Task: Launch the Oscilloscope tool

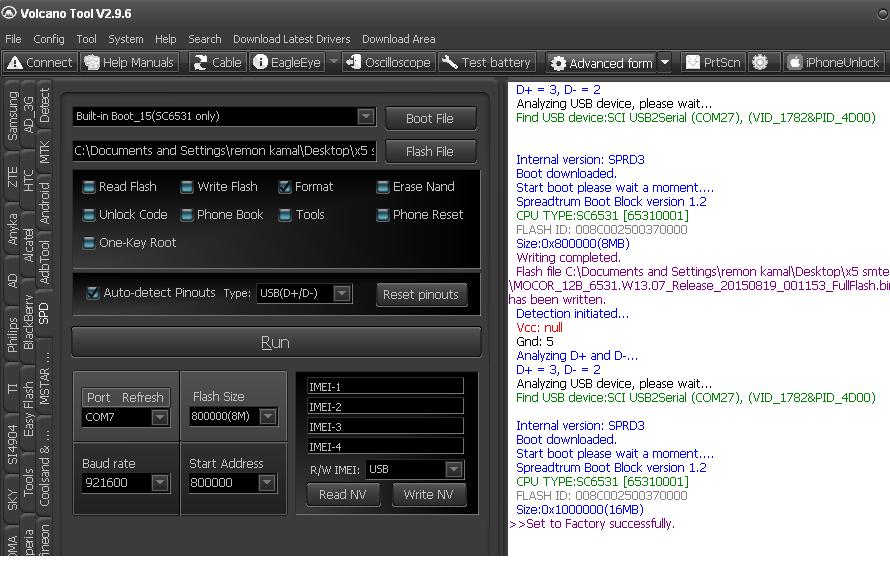Action: pyautogui.click(x=389, y=62)
